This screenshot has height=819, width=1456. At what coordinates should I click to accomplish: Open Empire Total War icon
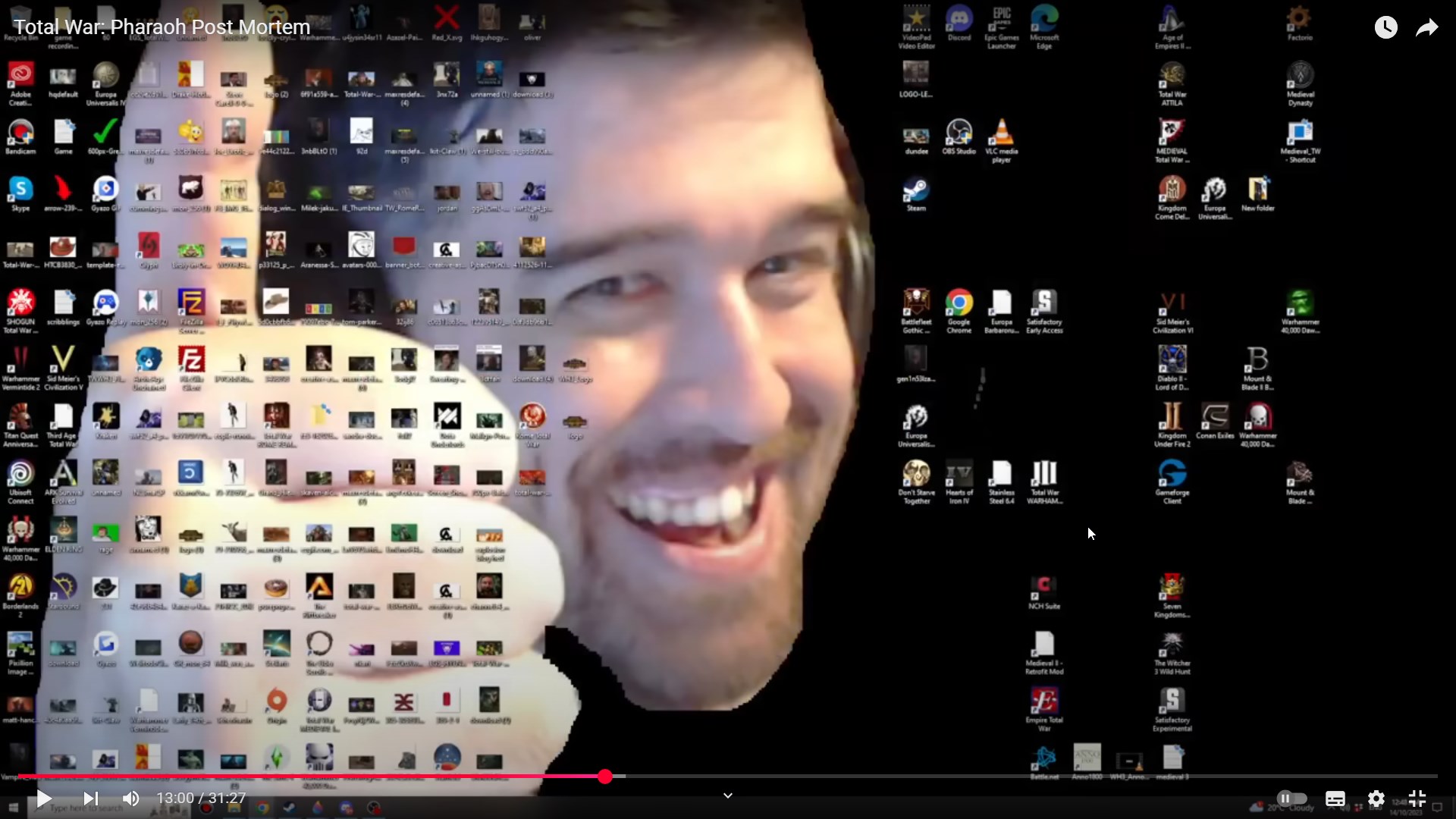coord(1044,710)
